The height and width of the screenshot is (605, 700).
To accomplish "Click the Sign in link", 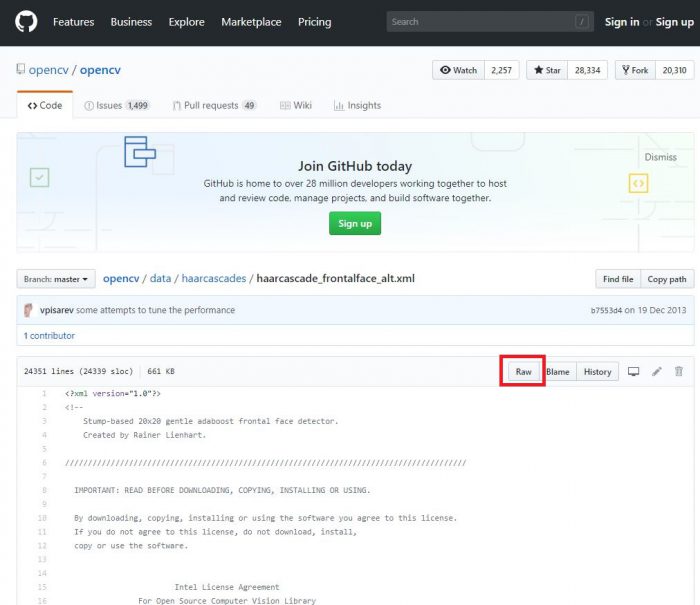I will click(622, 22).
